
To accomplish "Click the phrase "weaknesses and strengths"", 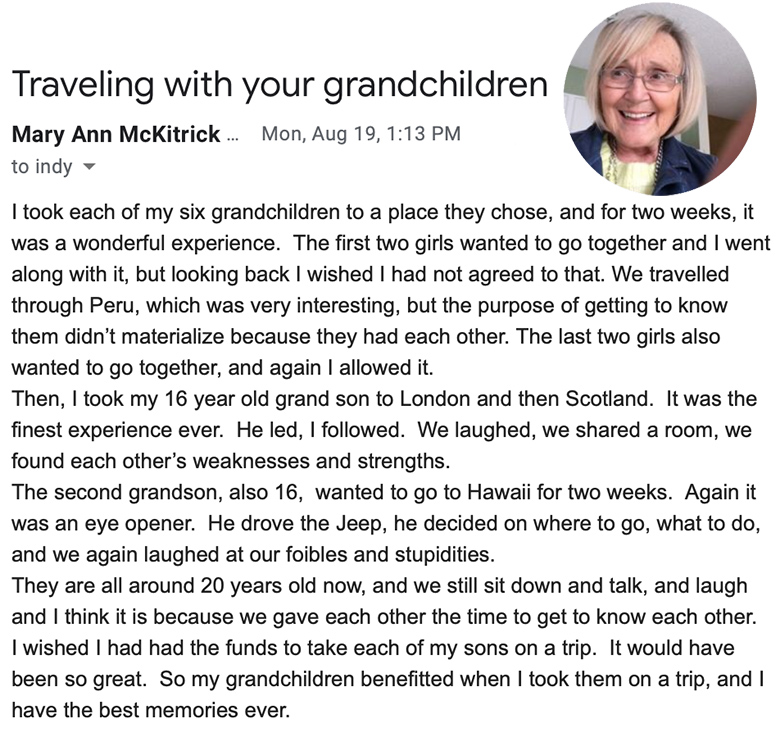I will point(320,461).
